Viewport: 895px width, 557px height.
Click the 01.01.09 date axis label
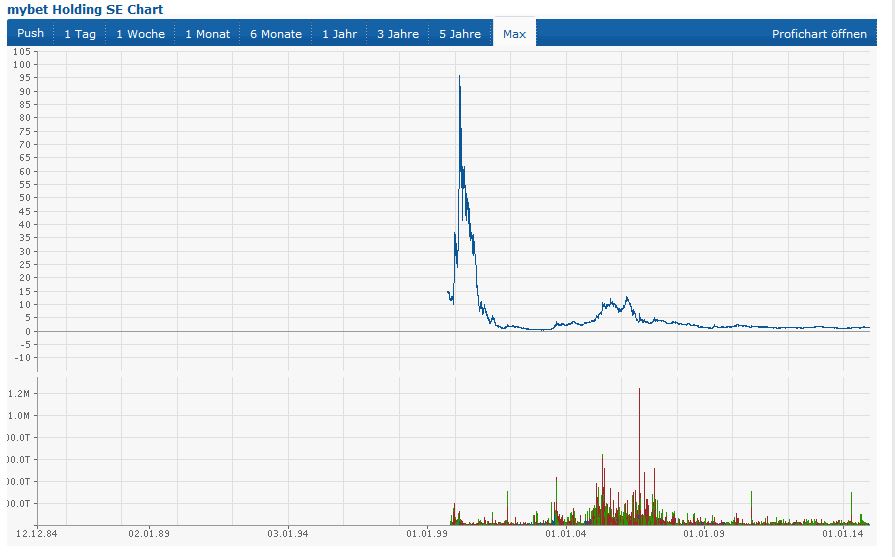pos(704,534)
